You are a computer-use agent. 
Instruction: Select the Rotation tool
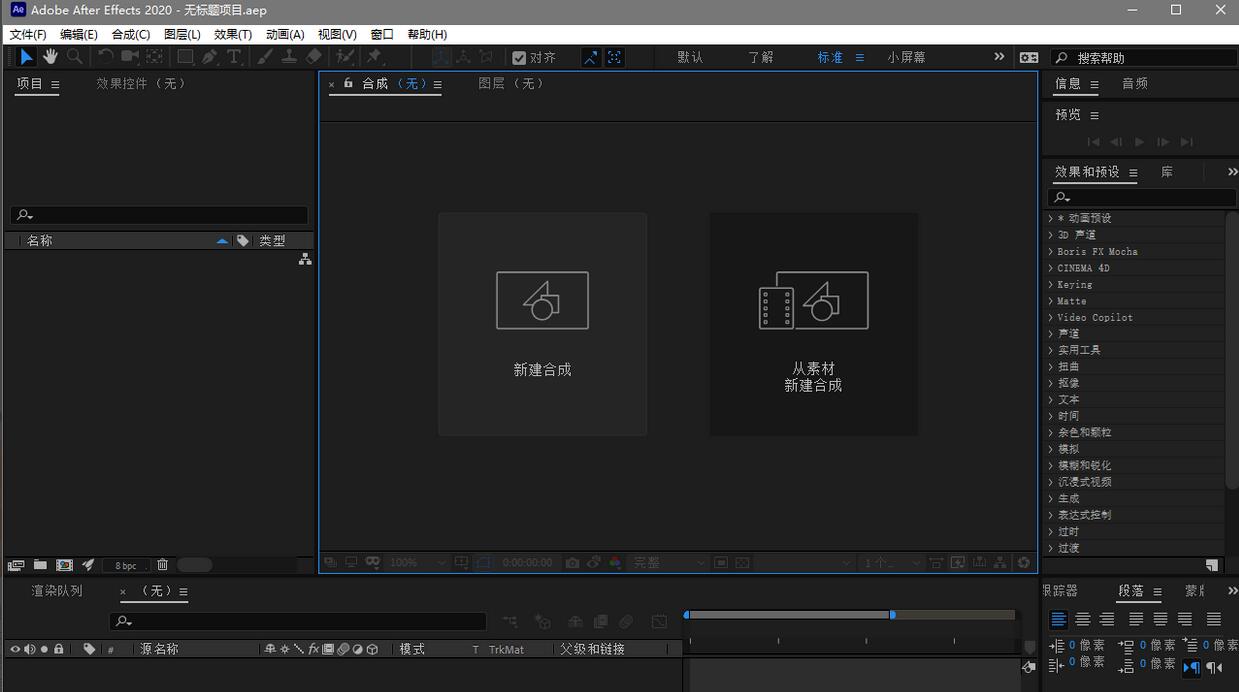105,57
